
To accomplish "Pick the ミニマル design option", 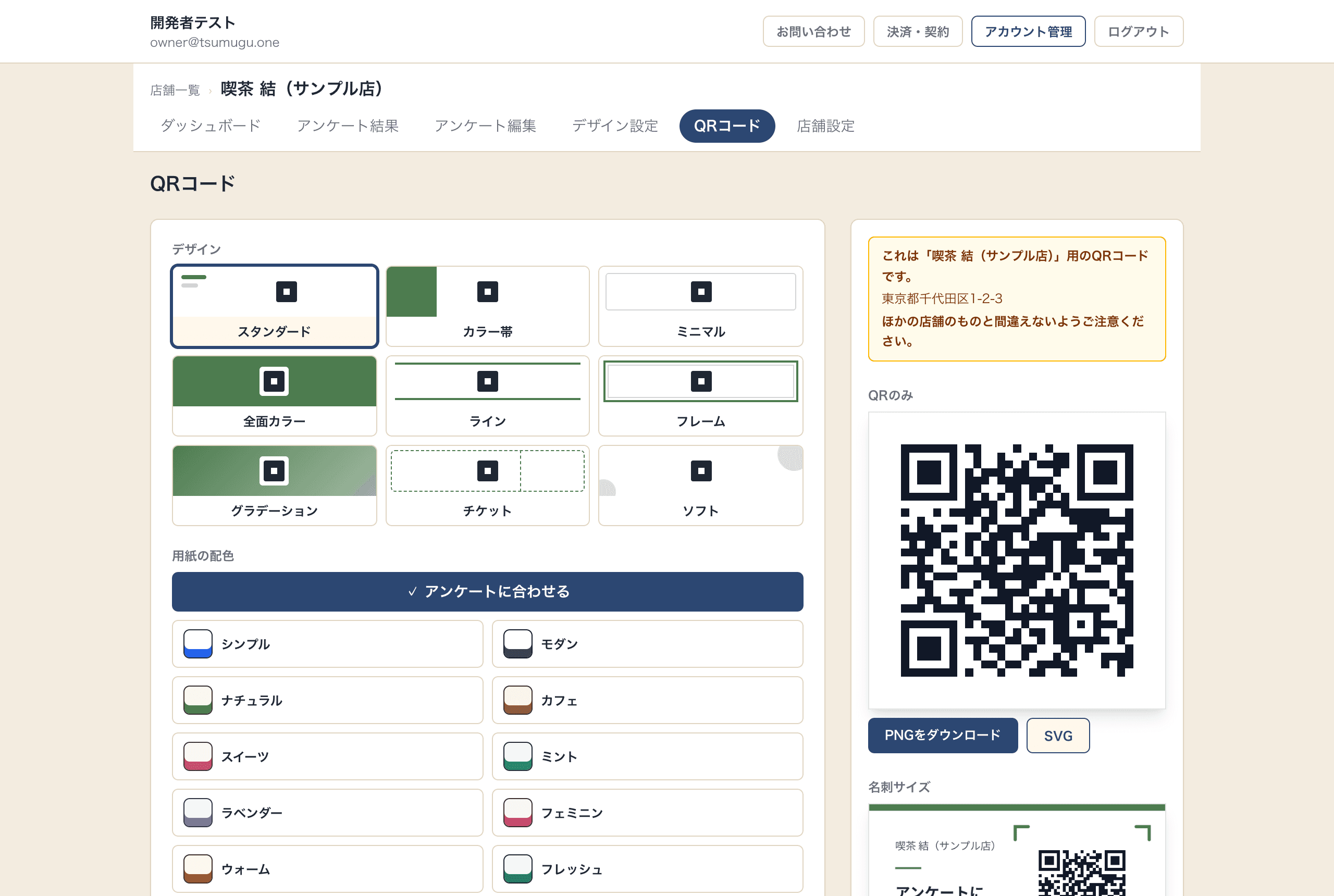I will click(x=701, y=306).
